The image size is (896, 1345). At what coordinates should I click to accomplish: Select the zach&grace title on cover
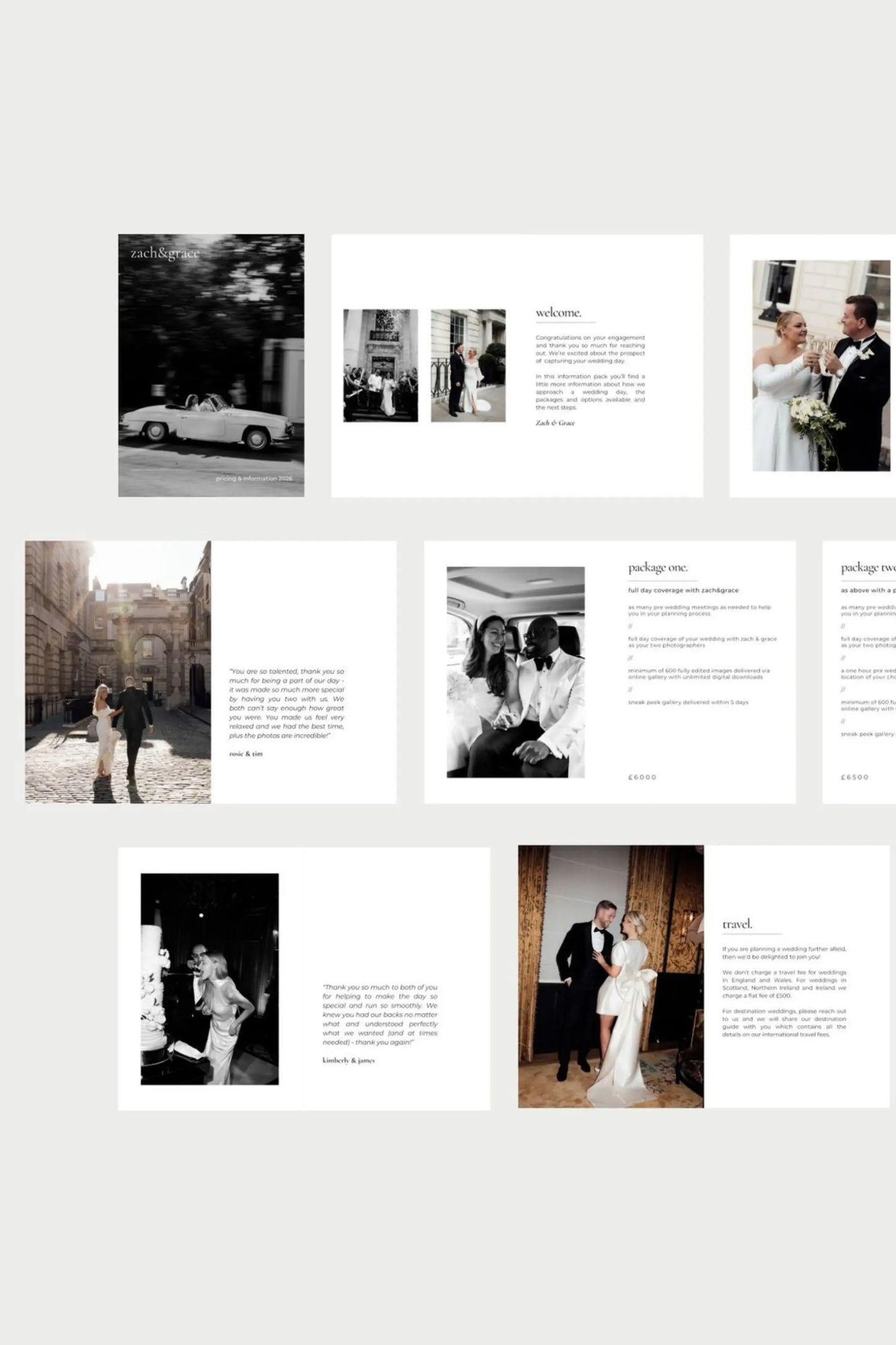click(x=165, y=253)
